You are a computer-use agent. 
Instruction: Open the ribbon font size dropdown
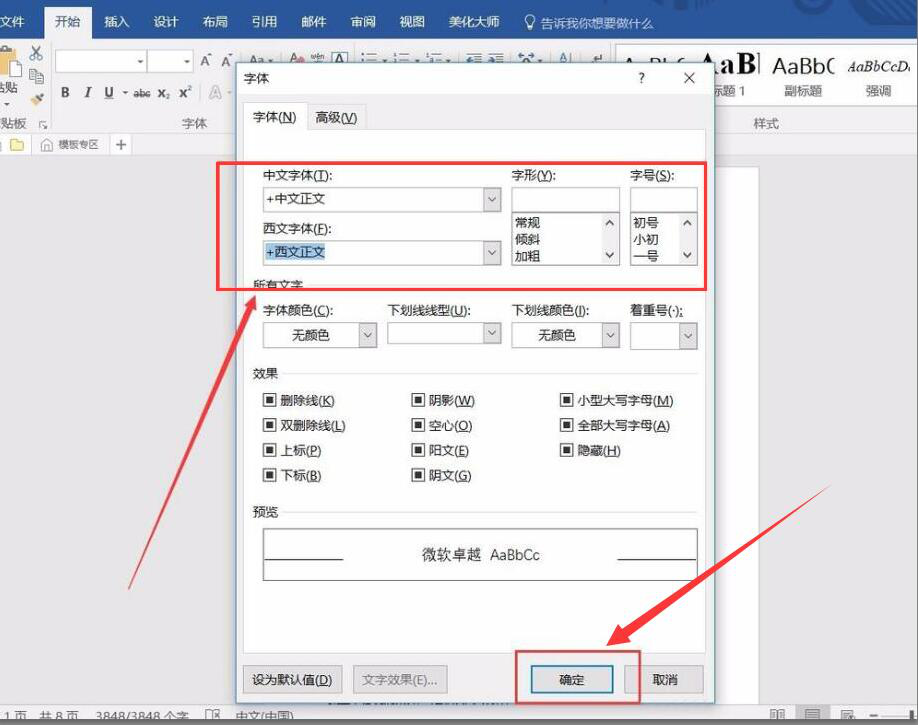coord(187,61)
